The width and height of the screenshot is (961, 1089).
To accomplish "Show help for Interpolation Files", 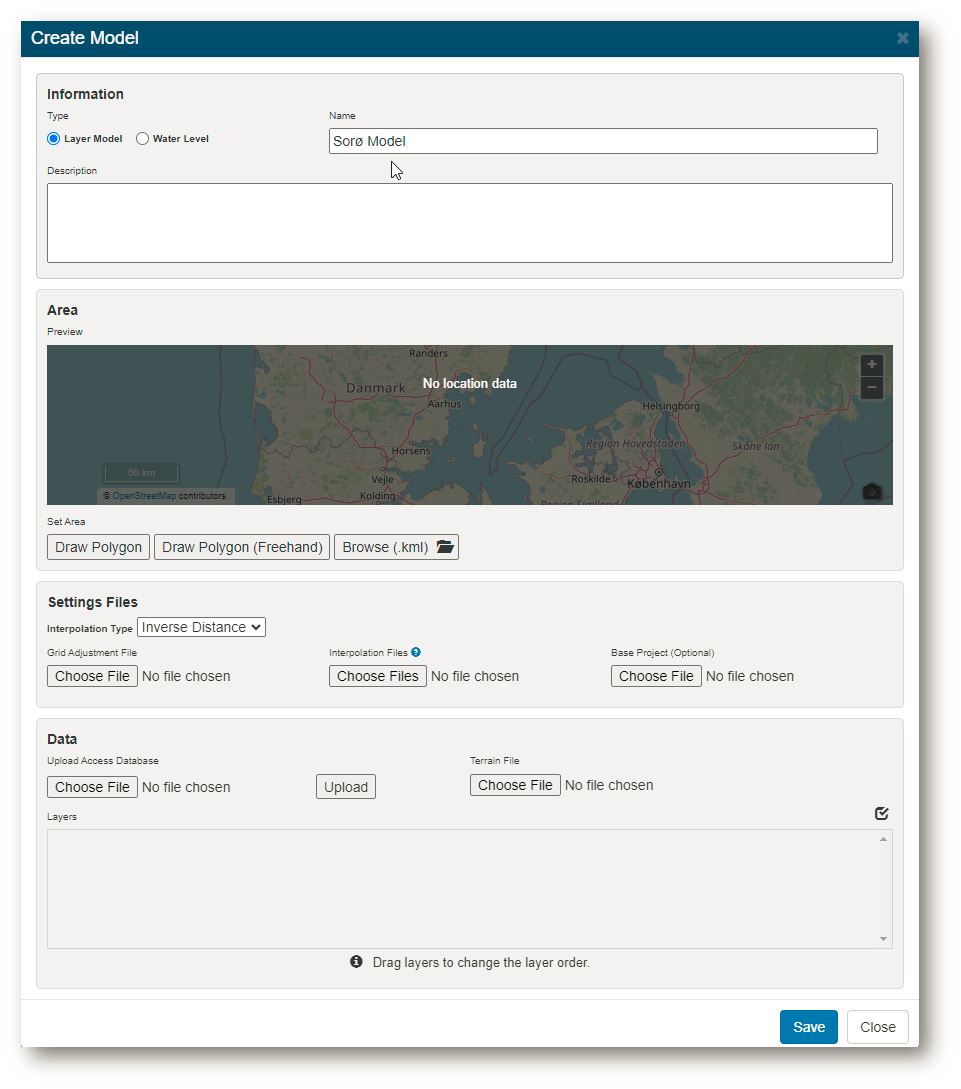I will pyautogui.click(x=416, y=652).
